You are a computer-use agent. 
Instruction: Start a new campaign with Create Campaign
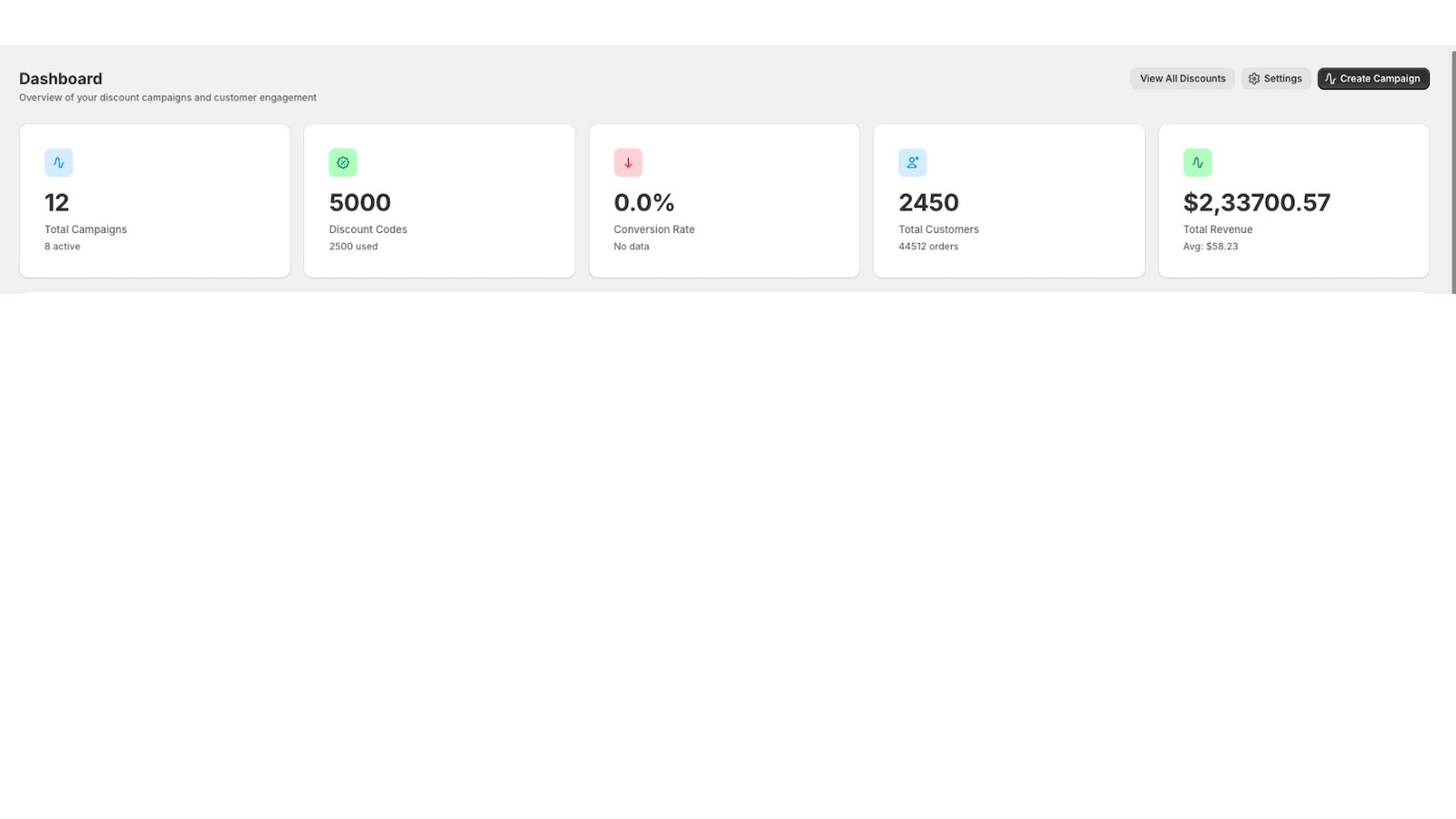[1373, 79]
